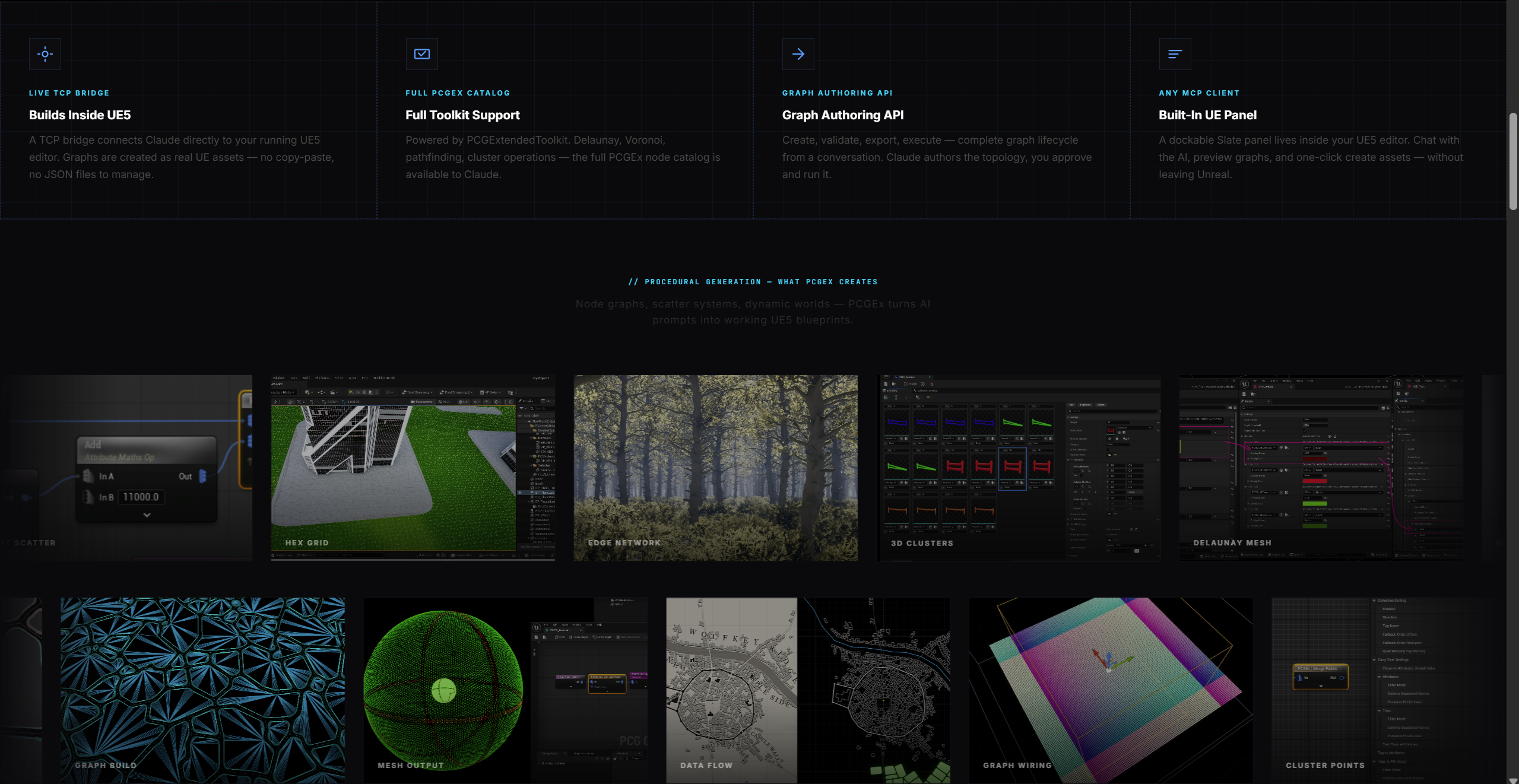
Task: Open the Graph Wiring thumbnail
Action: pyautogui.click(x=1111, y=690)
